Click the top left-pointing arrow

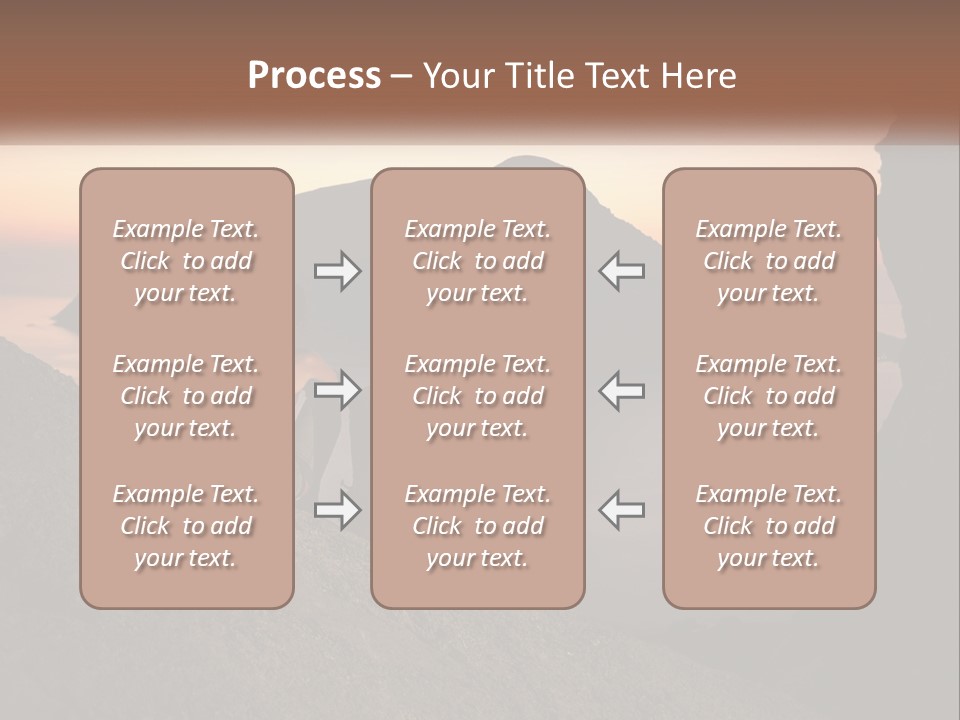coord(621,271)
